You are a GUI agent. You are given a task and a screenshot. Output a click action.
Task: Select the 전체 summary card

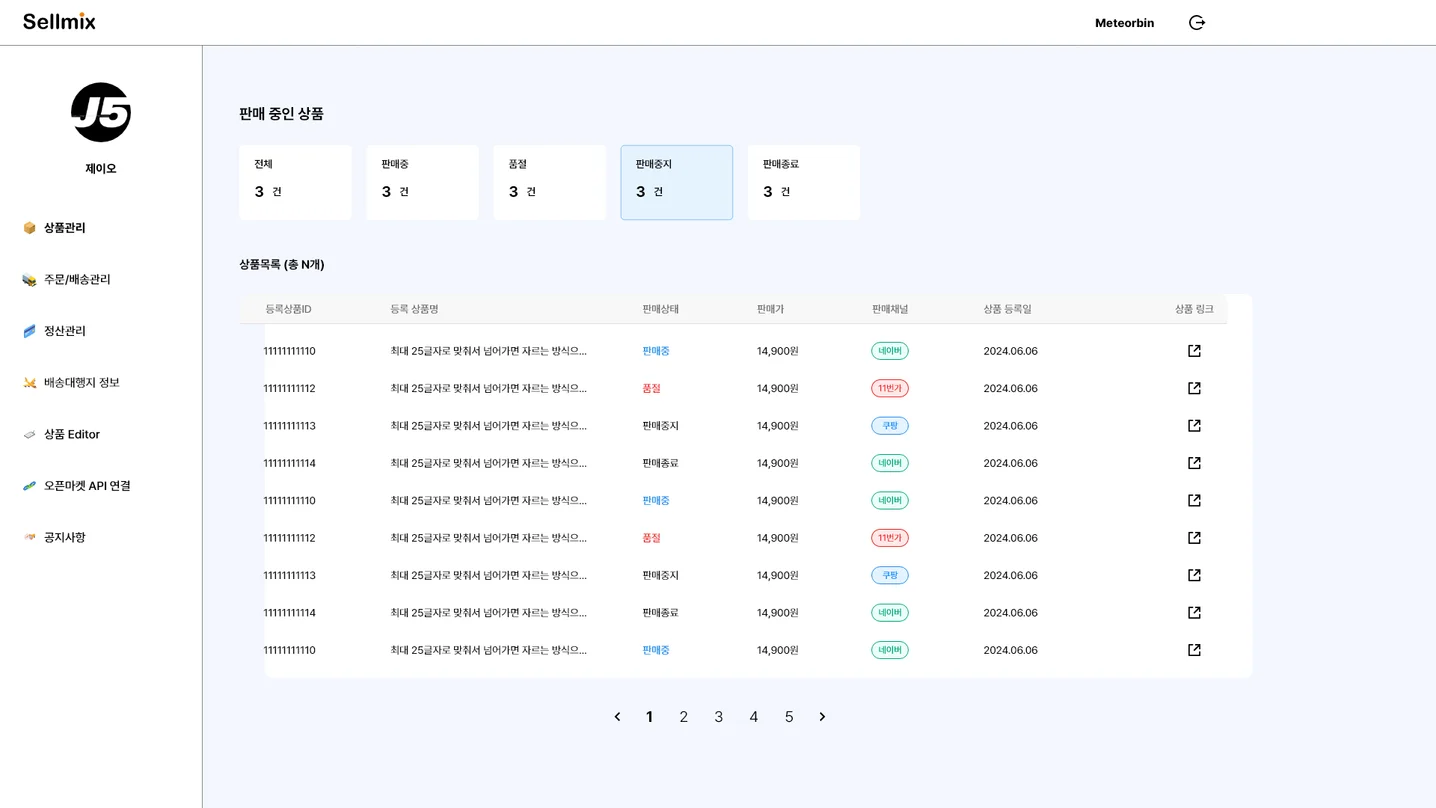[x=295, y=182]
